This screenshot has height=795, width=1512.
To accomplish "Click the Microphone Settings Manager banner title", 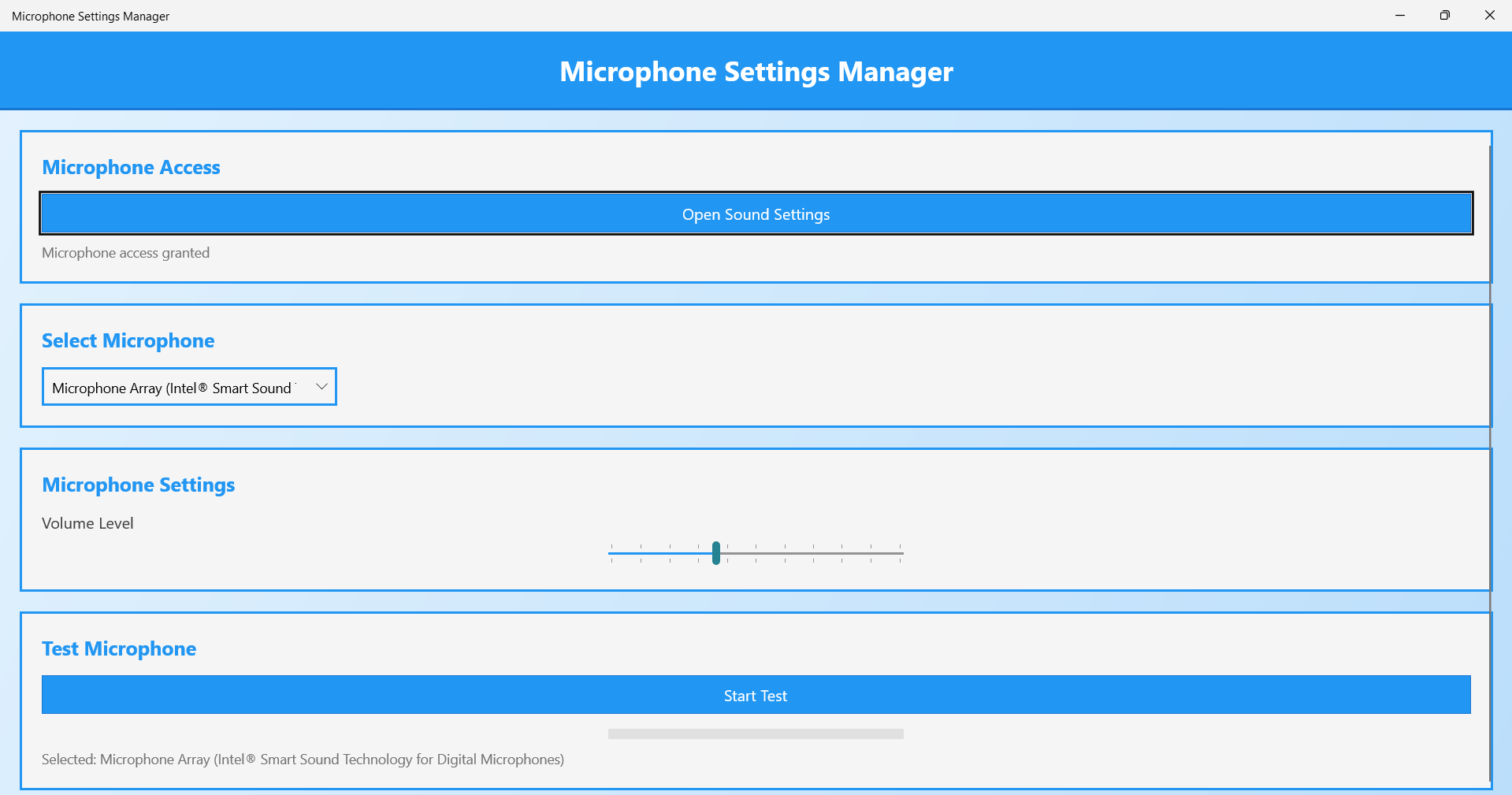I will pos(755,71).
